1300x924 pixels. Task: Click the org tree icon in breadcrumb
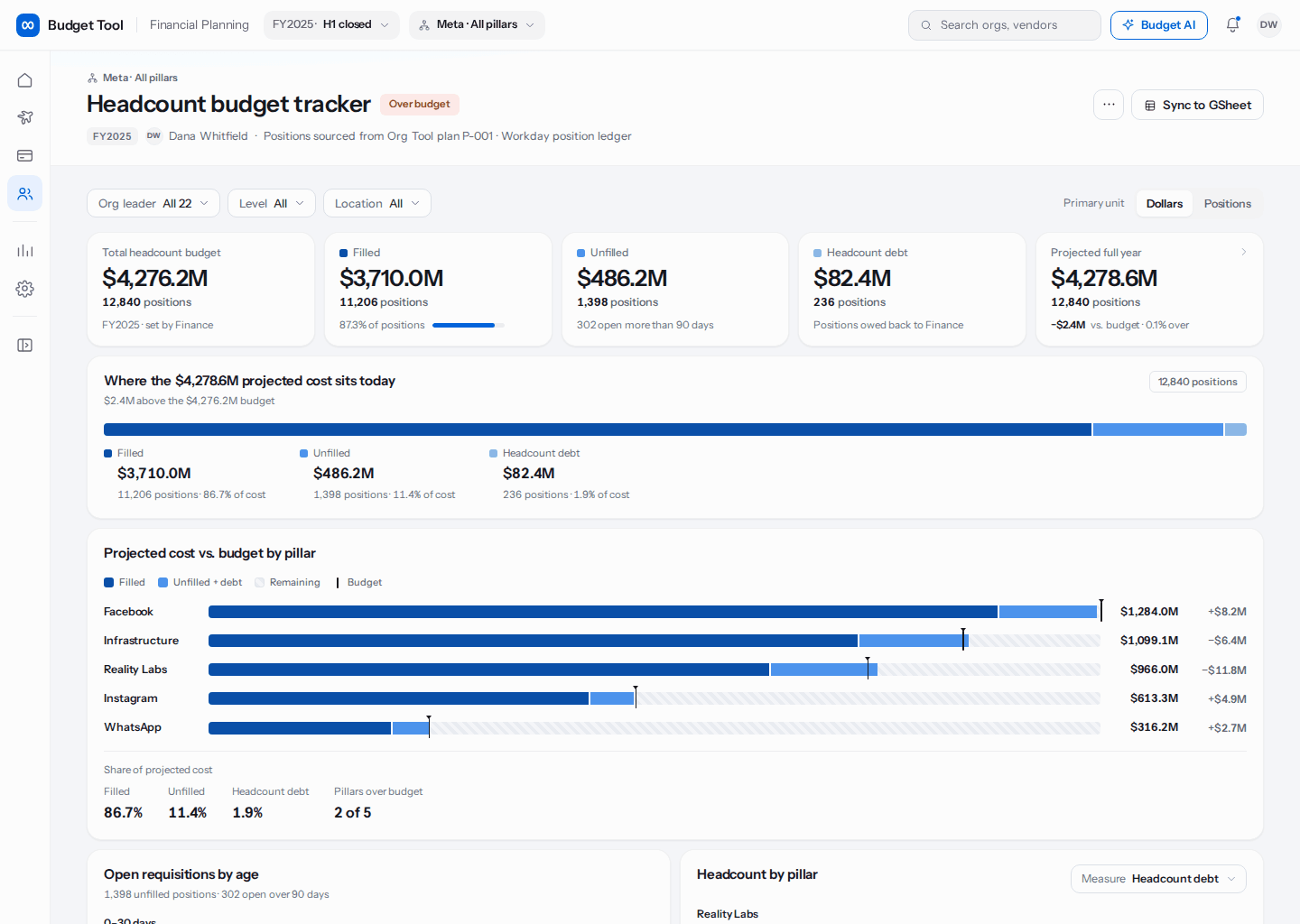tap(92, 78)
